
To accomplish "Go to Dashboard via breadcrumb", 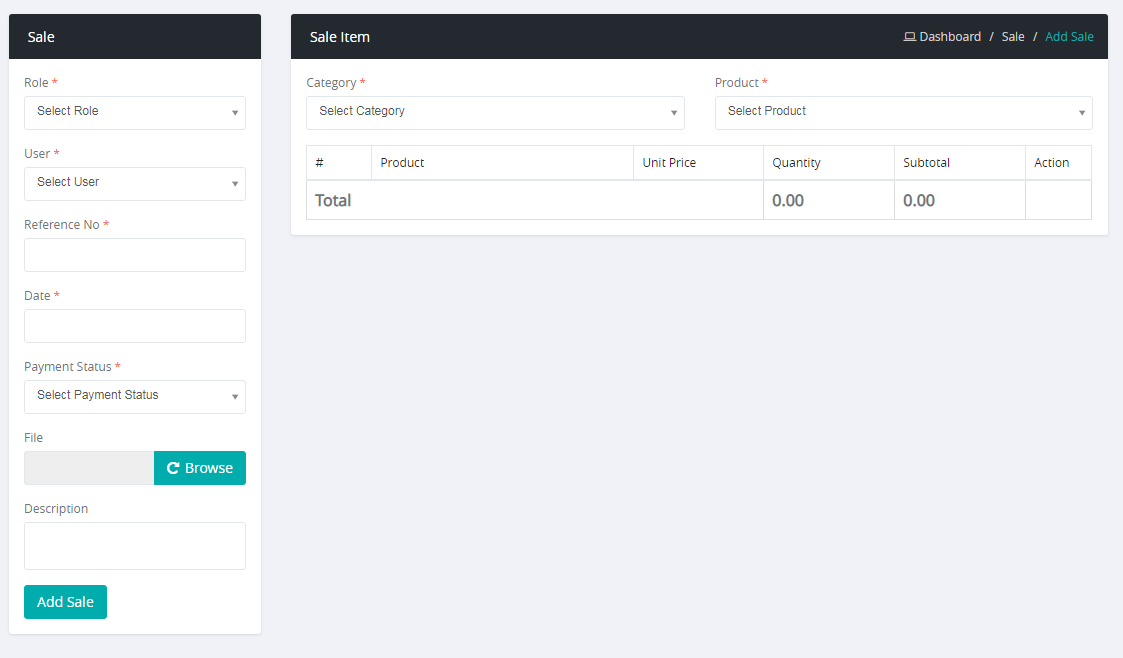I will (949, 37).
